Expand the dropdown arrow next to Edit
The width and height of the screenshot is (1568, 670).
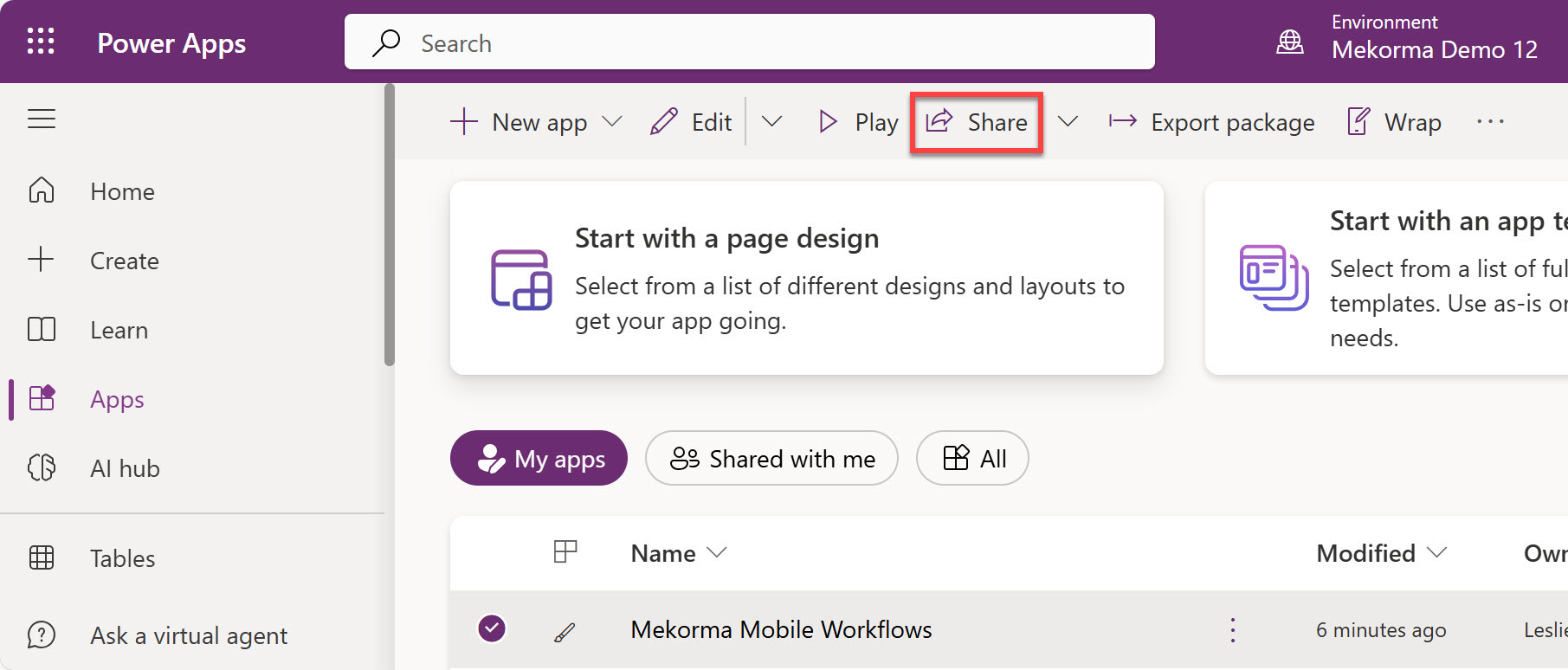pos(771,122)
